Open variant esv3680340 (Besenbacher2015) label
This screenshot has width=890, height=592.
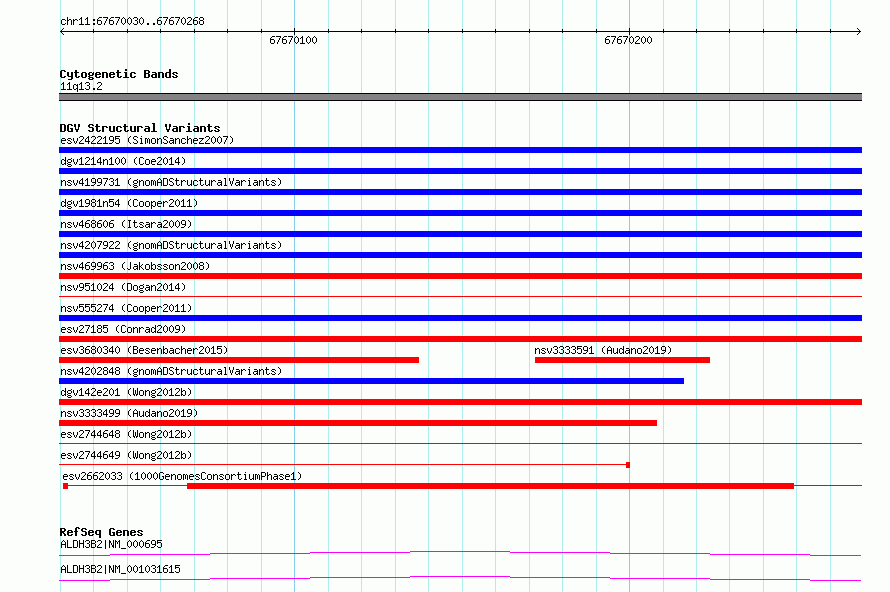tap(144, 350)
